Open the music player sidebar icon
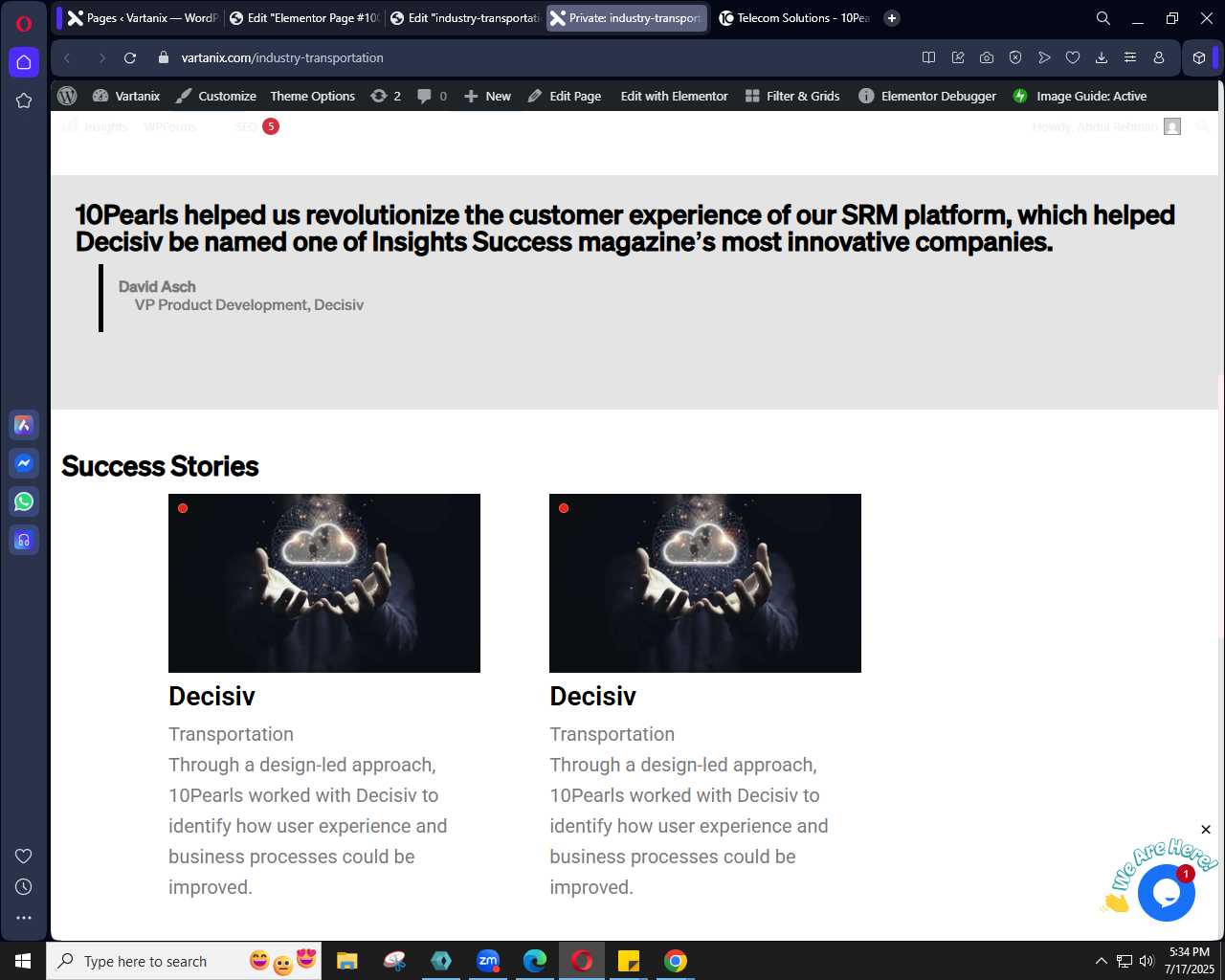Viewport: 1225px width, 980px height. coord(24,540)
